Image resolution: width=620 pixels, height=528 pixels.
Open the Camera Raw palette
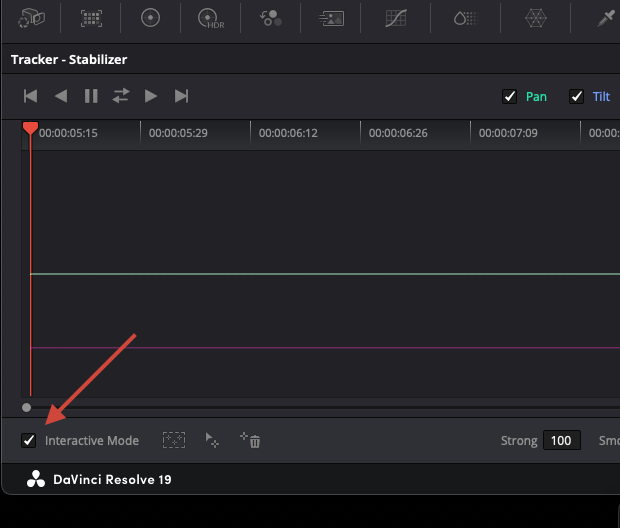coord(32,17)
